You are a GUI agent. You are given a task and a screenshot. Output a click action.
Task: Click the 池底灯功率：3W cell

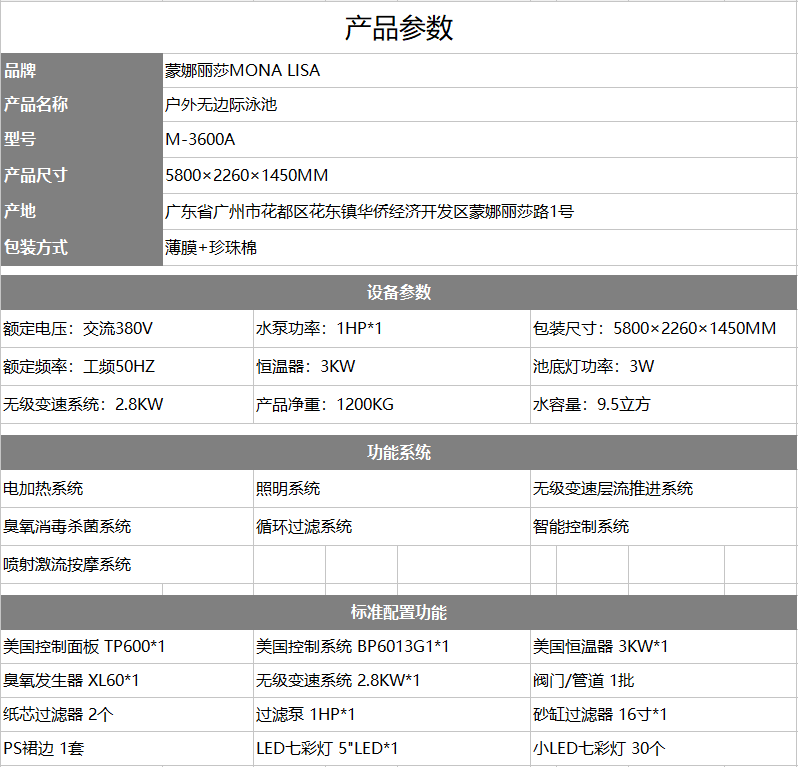[x=662, y=366]
